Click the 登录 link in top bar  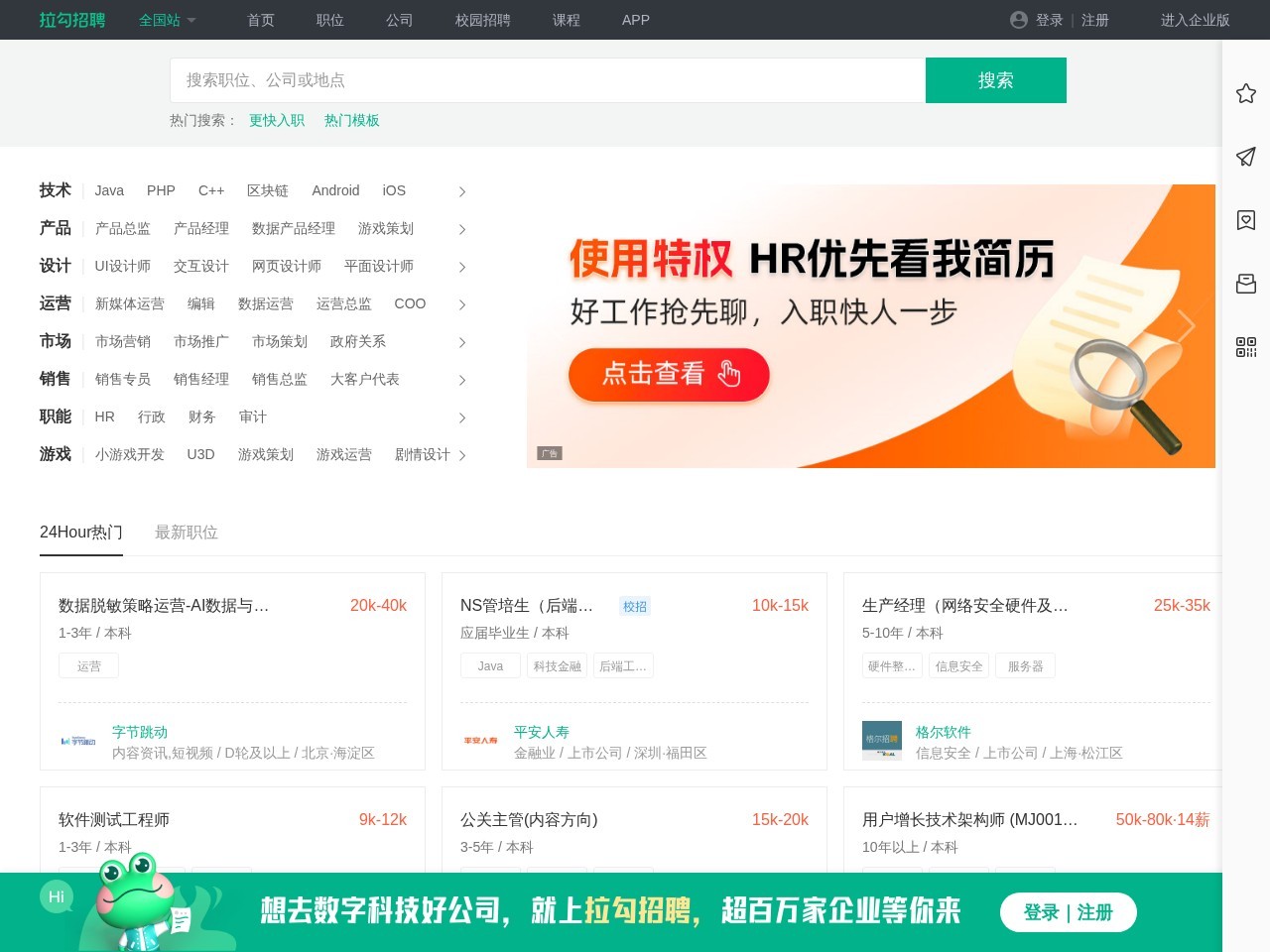tap(1050, 20)
